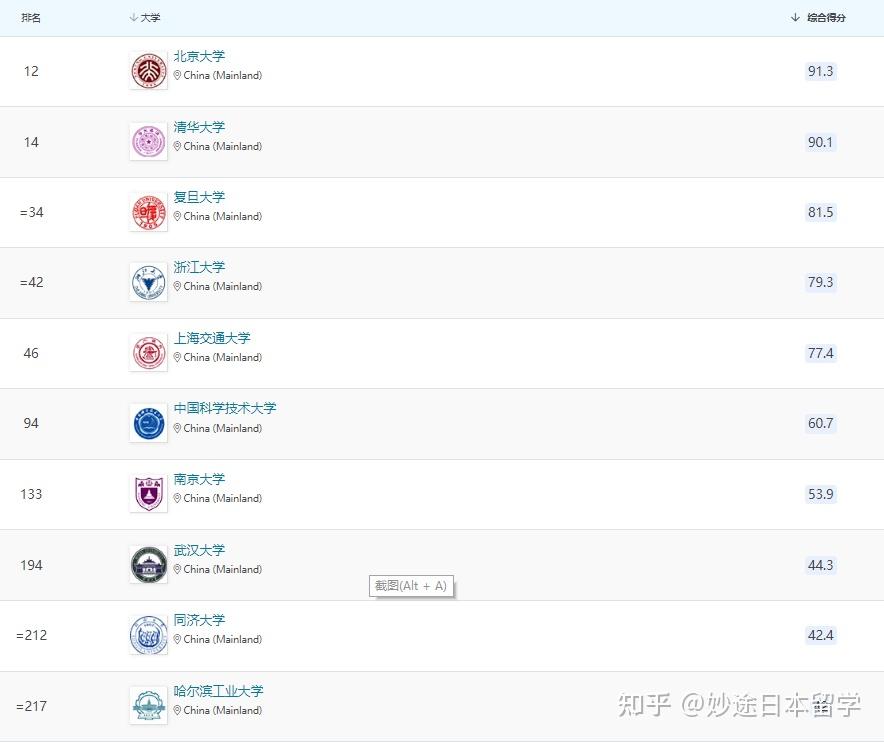Image resolution: width=884 pixels, height=742 pixels.
Task: Select score 53.9 for 南京大学
Action: pyautogui.click(x=820, y=494)
